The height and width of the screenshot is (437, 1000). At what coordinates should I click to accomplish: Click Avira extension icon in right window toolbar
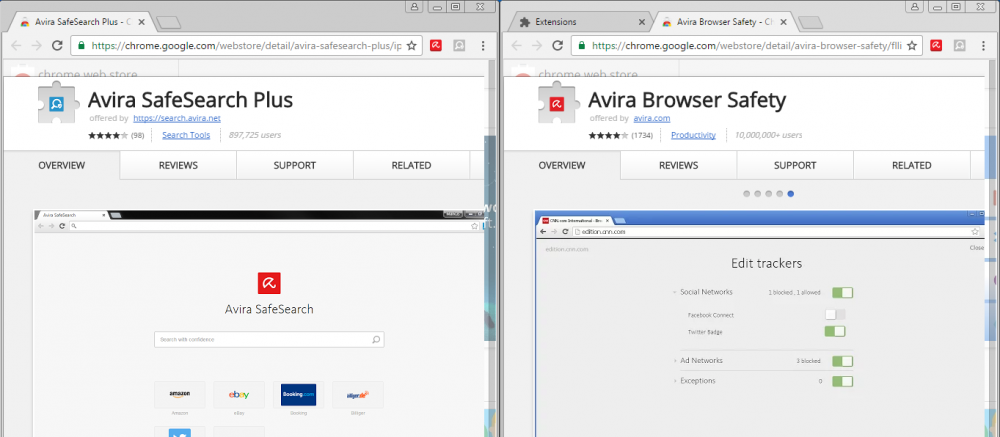937,46
